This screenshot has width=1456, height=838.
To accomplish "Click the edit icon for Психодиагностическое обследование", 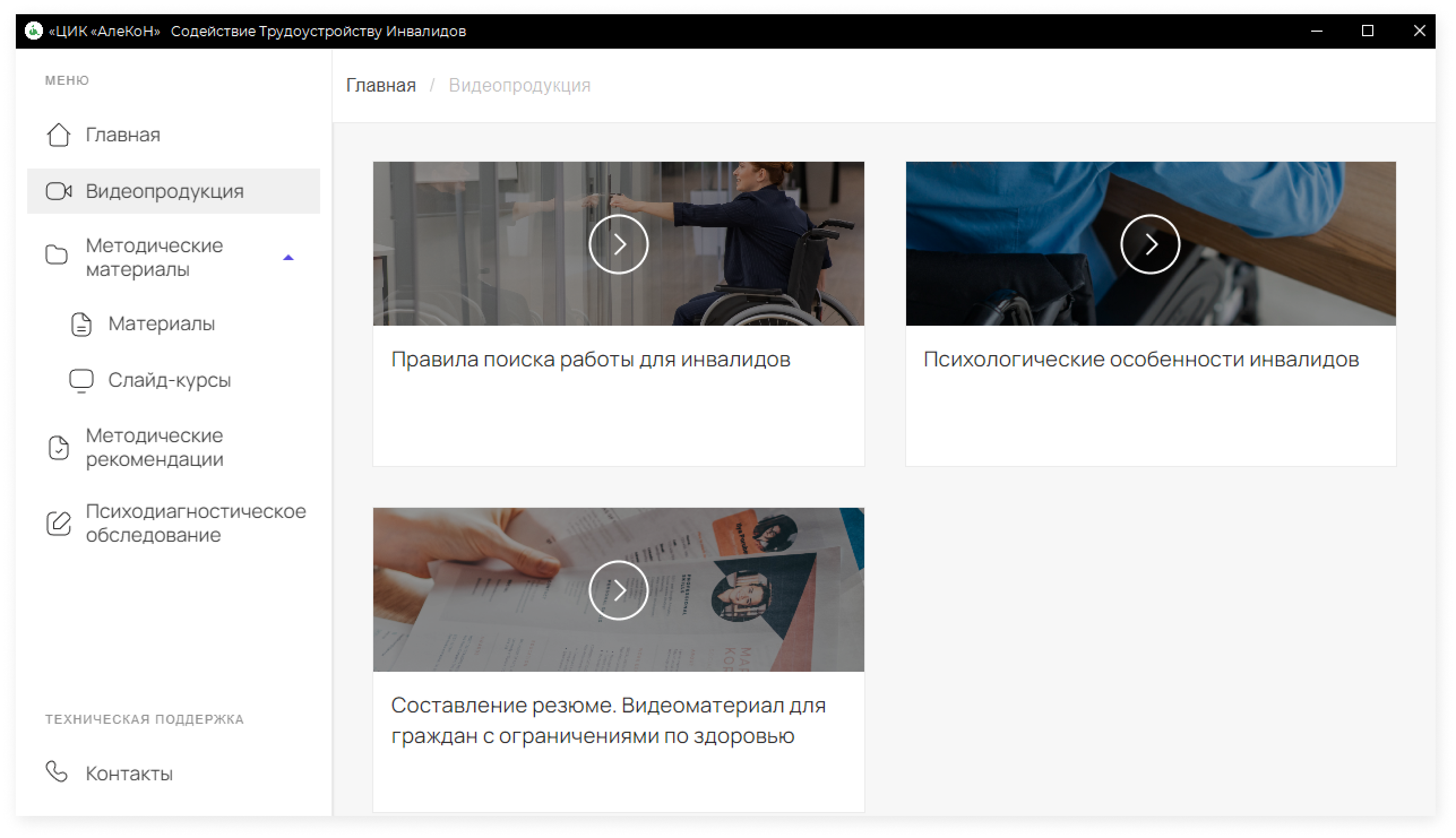I will pos(58,523).
